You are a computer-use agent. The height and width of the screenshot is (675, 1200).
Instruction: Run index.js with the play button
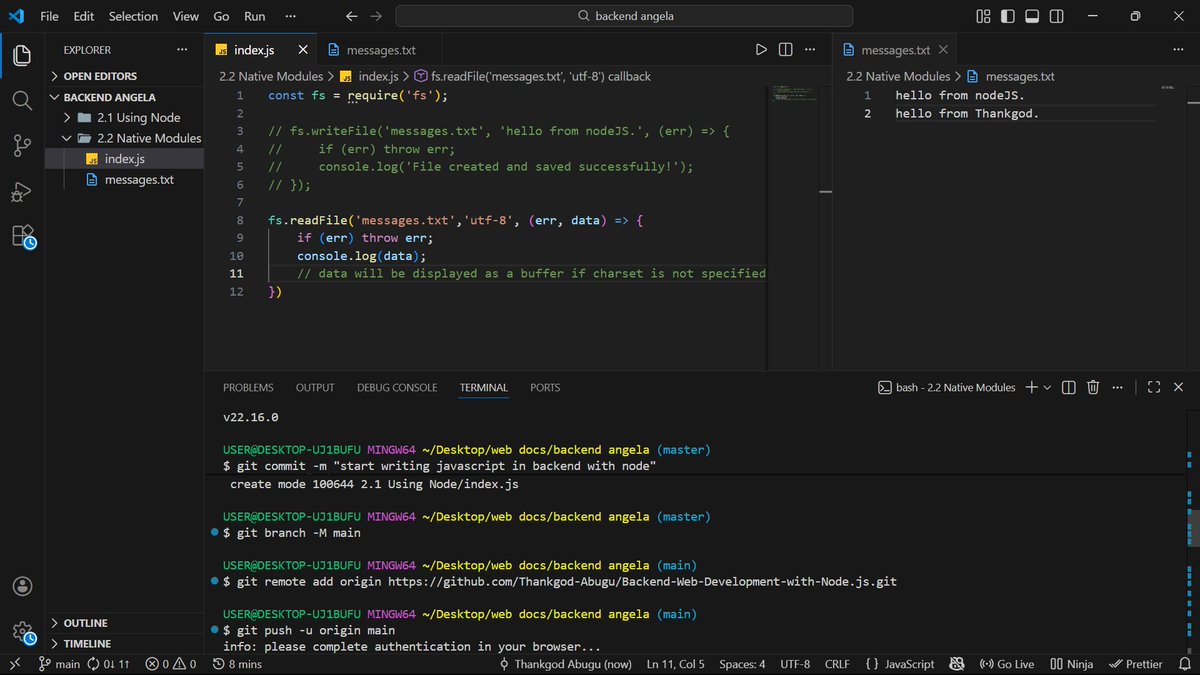tap(761, 48)
